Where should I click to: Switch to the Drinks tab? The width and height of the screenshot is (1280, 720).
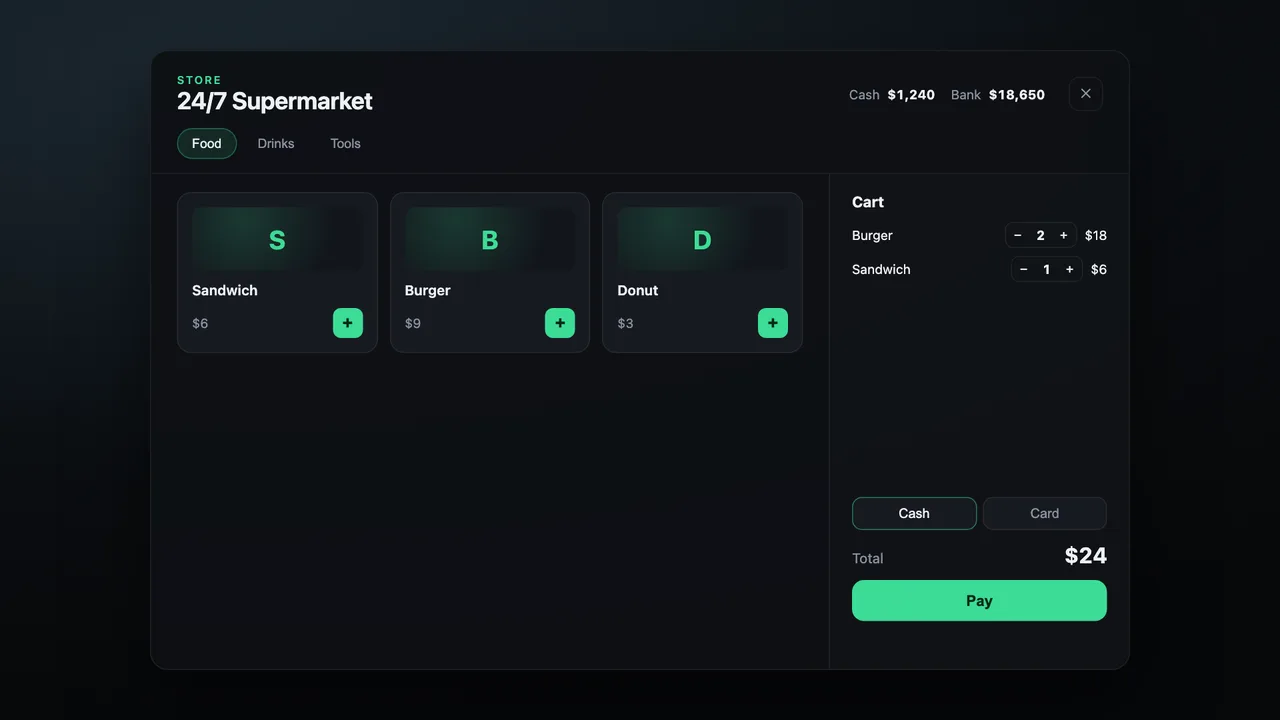pos(276,143)
